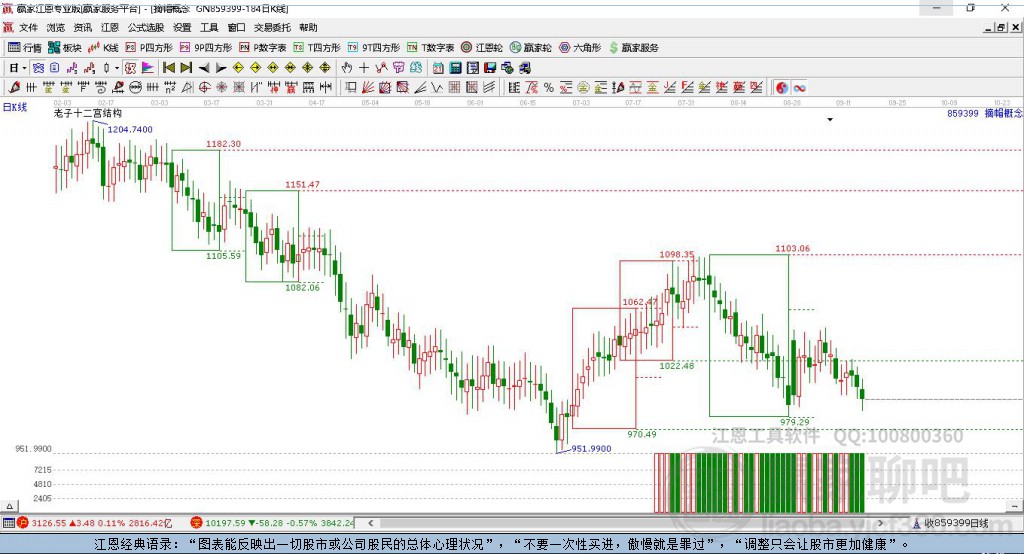Select the crosshair cursor tool
Image resolution: width=1024 pixels, height=554 pixels.
click(364, 68)
